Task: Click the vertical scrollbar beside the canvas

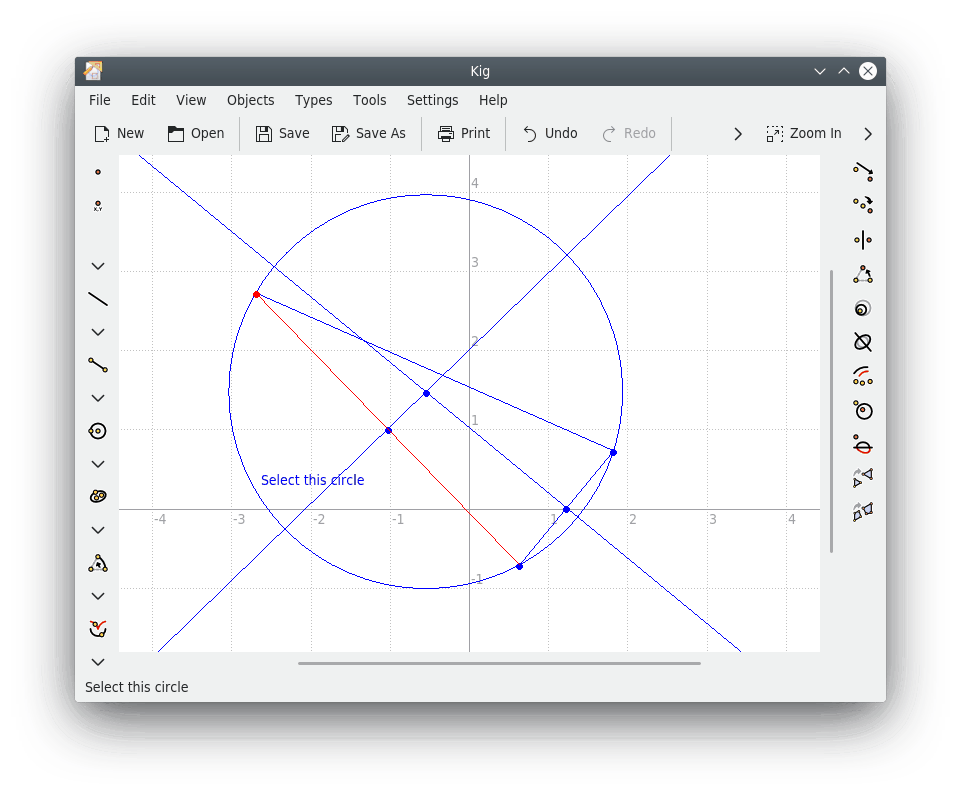Action: pyautogui.click(x=831, y=411)
